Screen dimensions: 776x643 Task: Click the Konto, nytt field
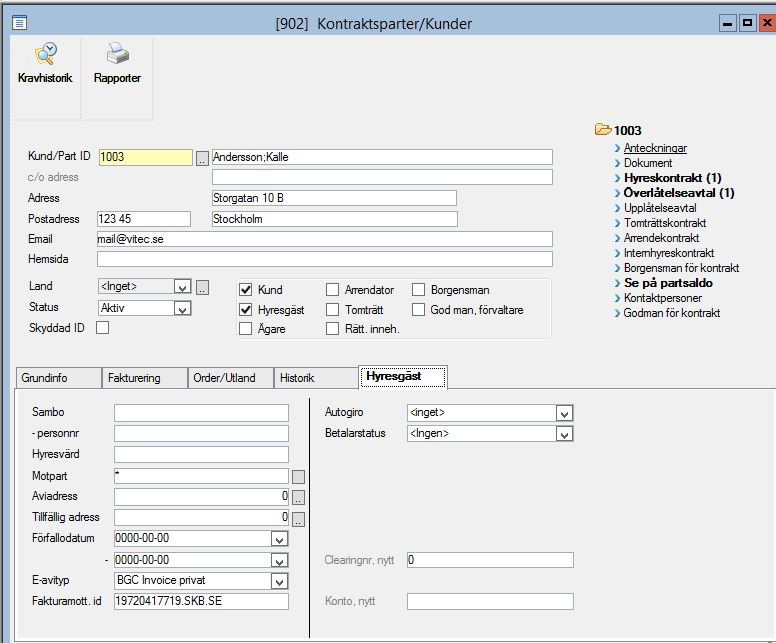point(490,602)
